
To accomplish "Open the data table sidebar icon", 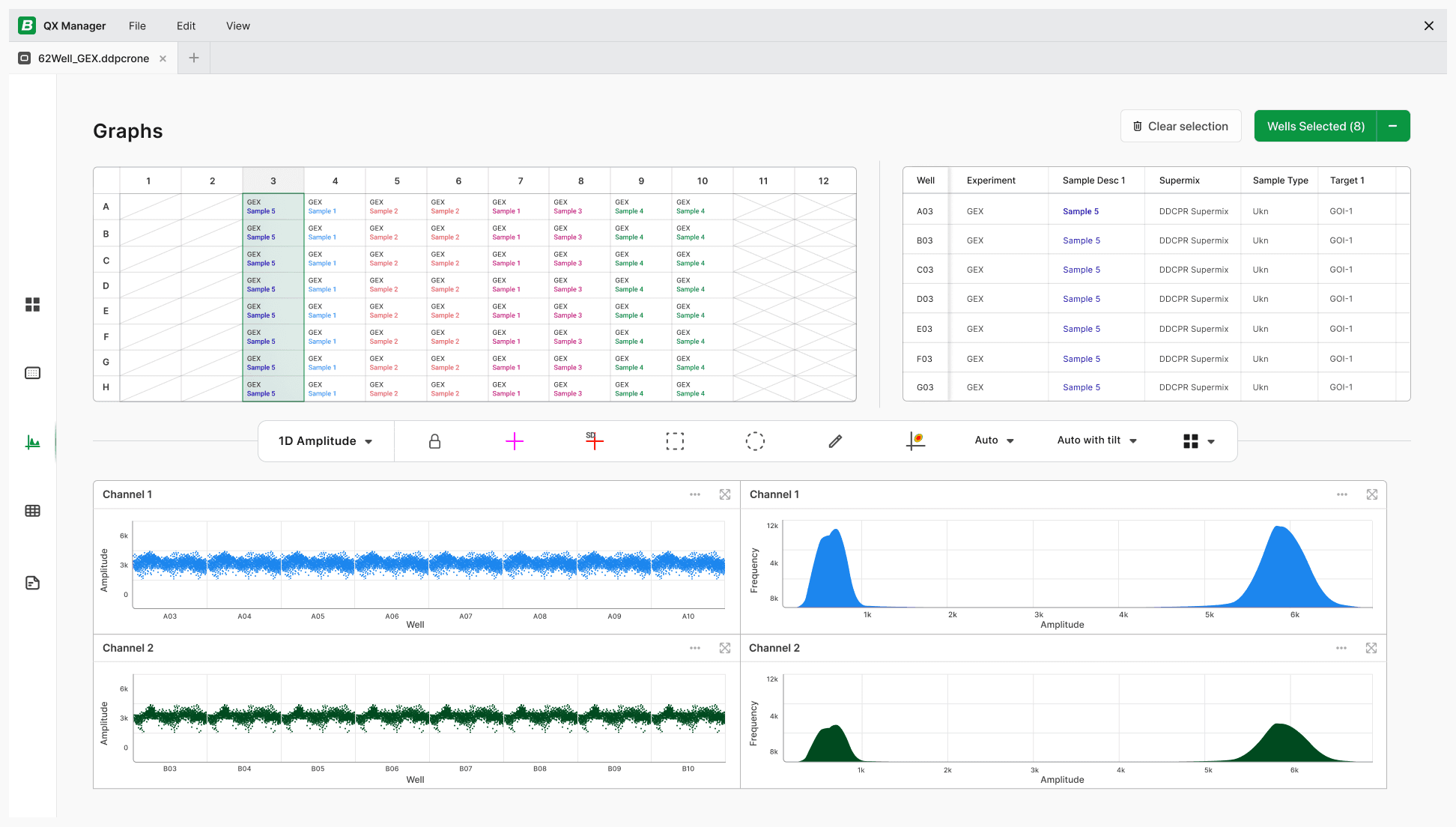I will [32, 511].
